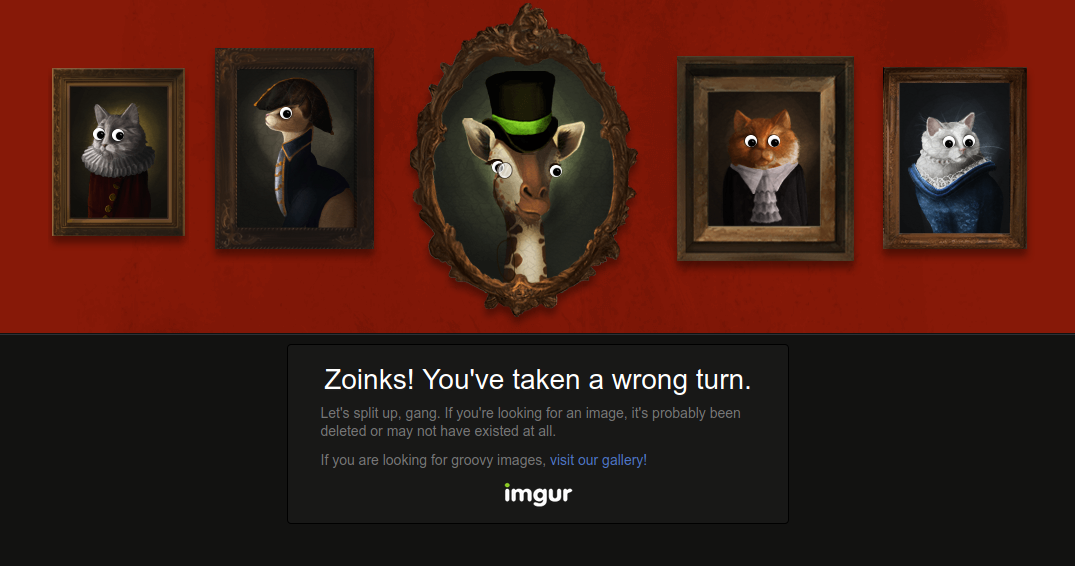Click the horse with bicorne hat portrait
The height and width of the screenshot is (566, 1075).
[x=295, y=149]
